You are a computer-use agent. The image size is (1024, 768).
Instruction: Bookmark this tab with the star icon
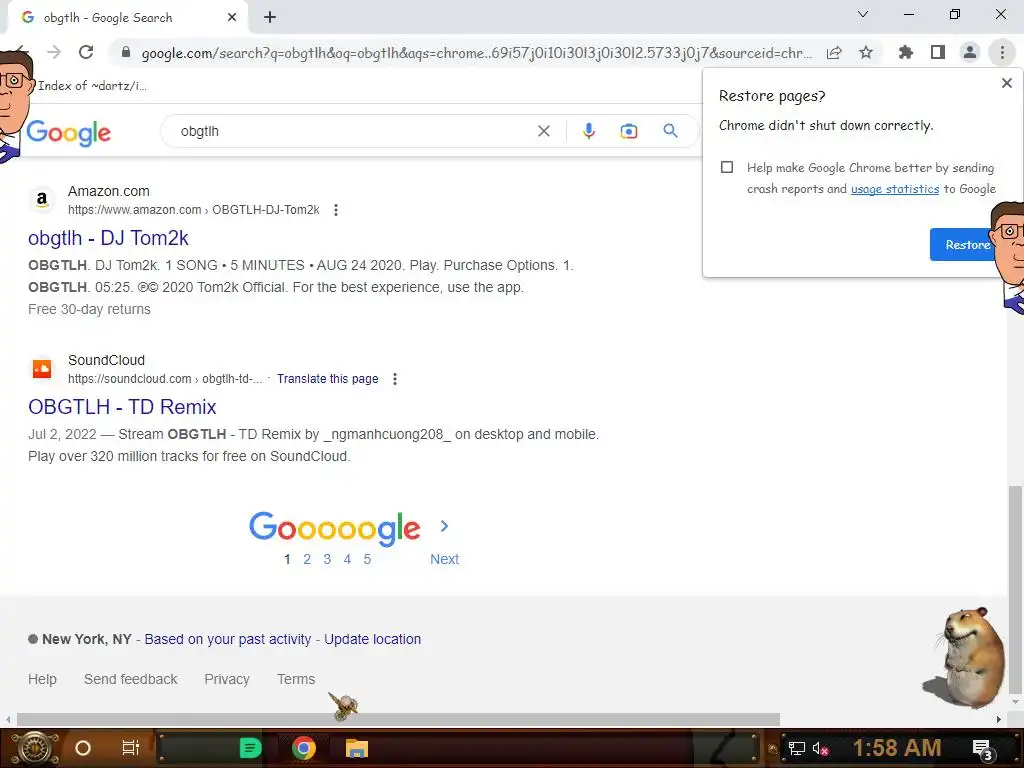(866, 52)
